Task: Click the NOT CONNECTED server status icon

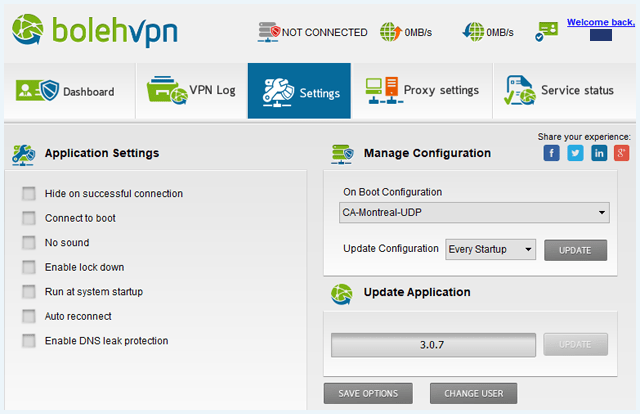Action: [x=269, y=32]
